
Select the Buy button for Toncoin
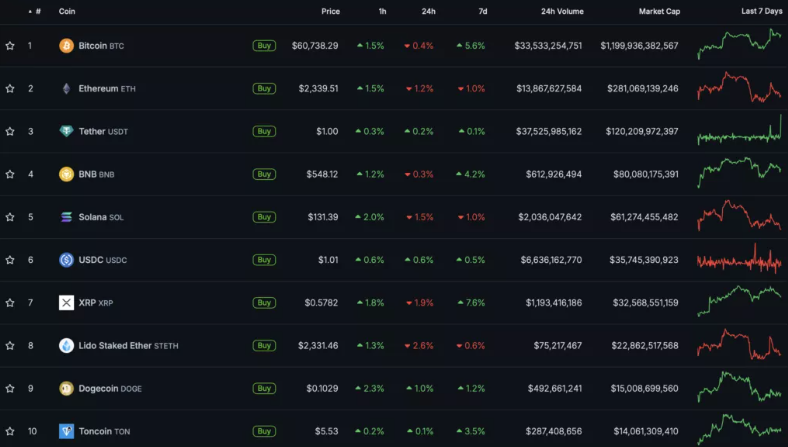click(x=264, y=431)
